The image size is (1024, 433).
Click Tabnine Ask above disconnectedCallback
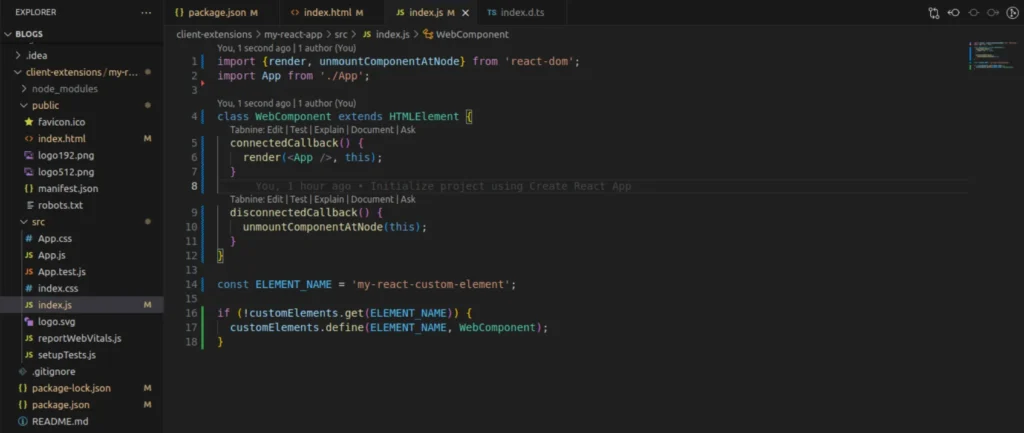[408, 199]
